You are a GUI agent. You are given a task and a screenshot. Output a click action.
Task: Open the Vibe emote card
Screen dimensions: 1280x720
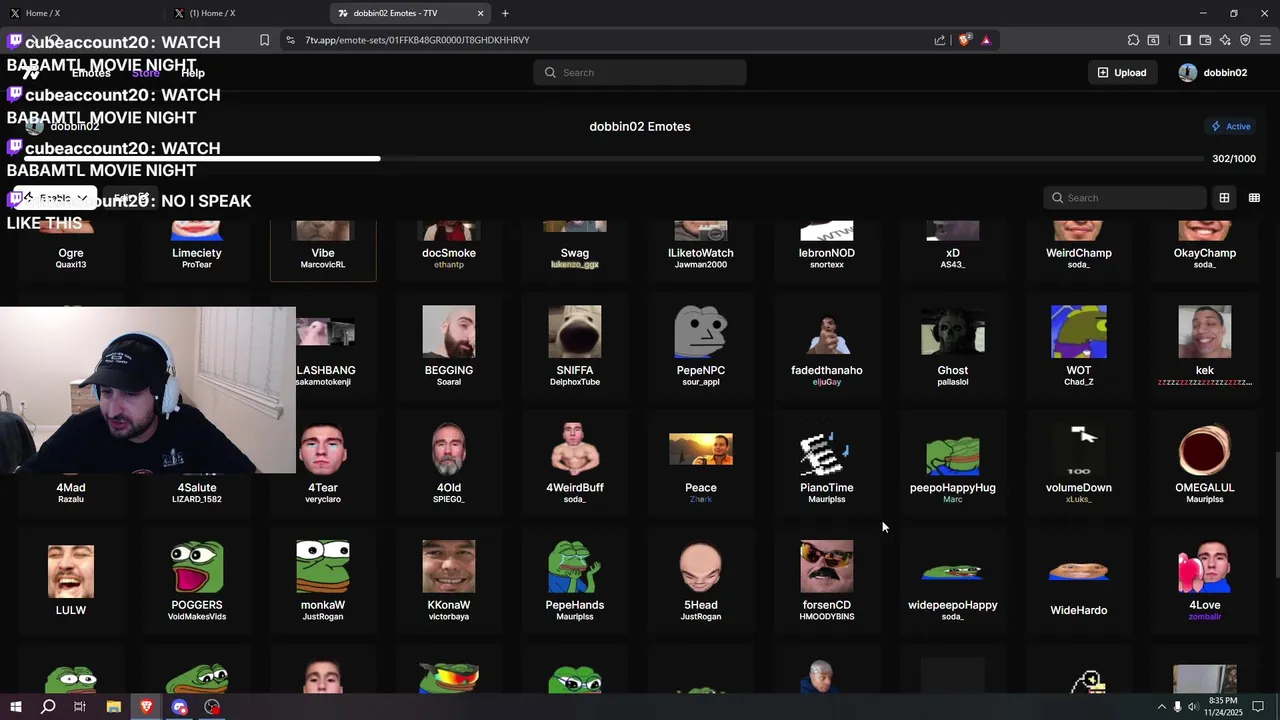point(323,251)
